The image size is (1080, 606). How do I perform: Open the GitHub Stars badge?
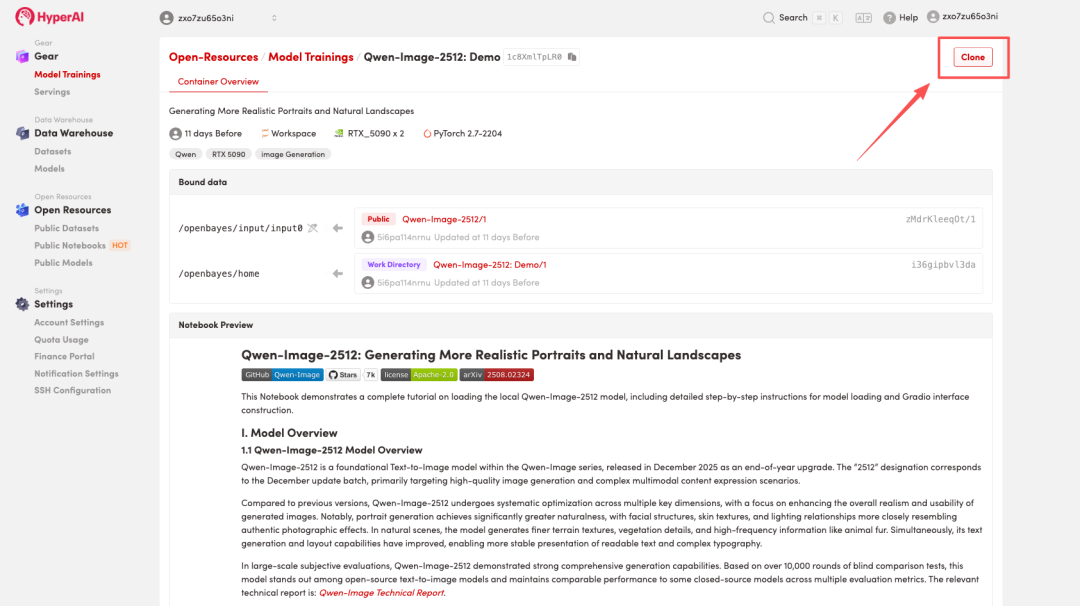click(343, 375)
